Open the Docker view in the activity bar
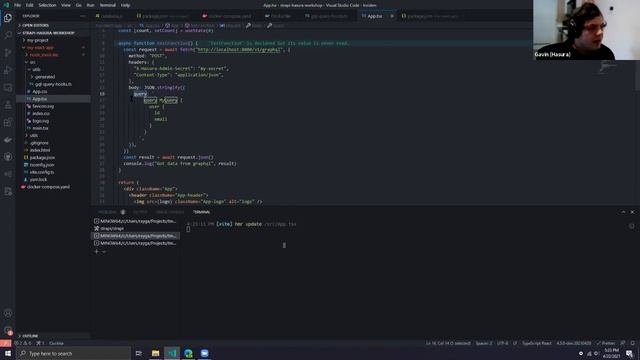640x360 pixels. tap(8, 140)
